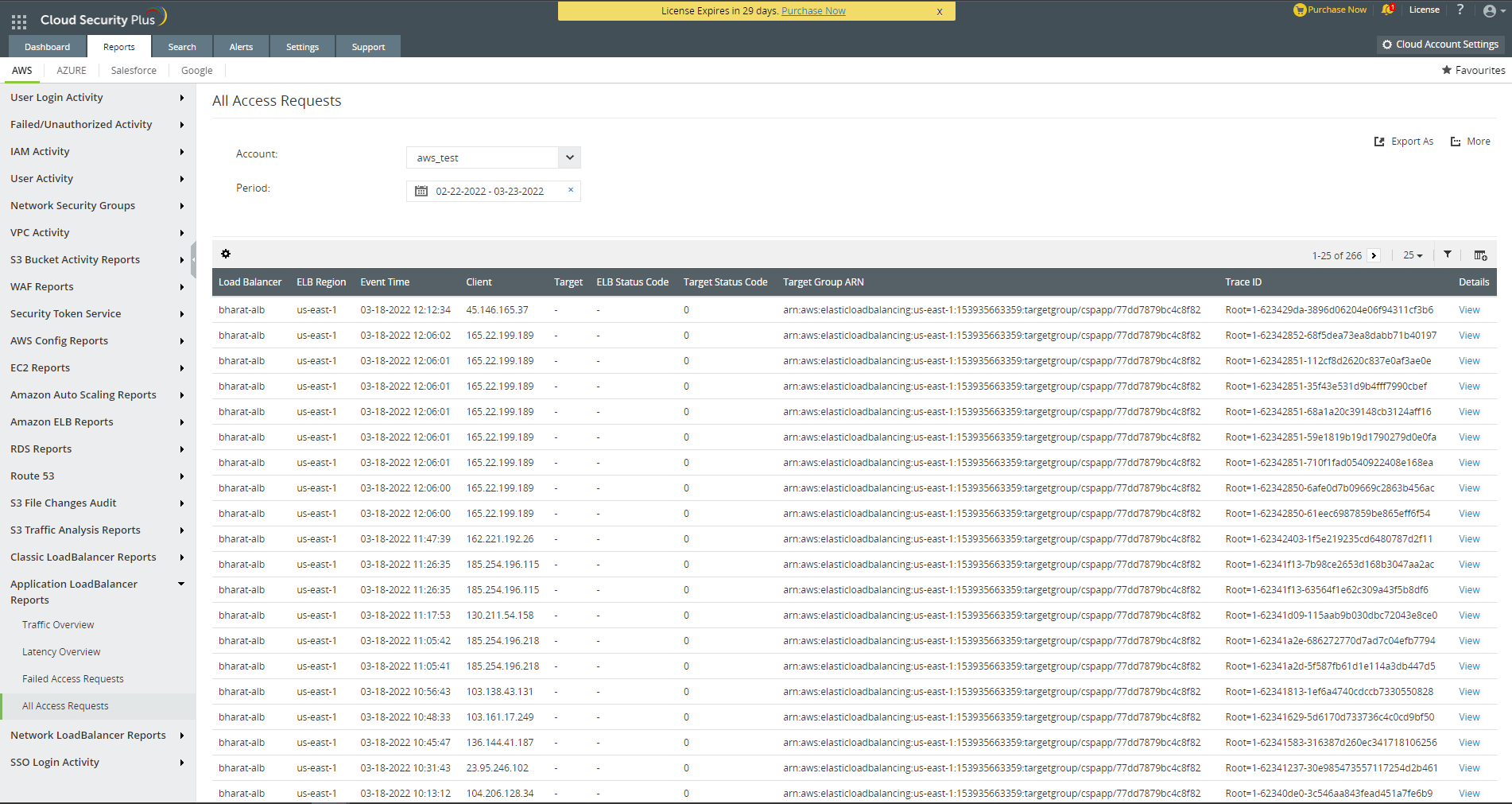The image size is (1512, 804).
Task: View details for 130.211.54.158 row
Action: click(1469, 616)
